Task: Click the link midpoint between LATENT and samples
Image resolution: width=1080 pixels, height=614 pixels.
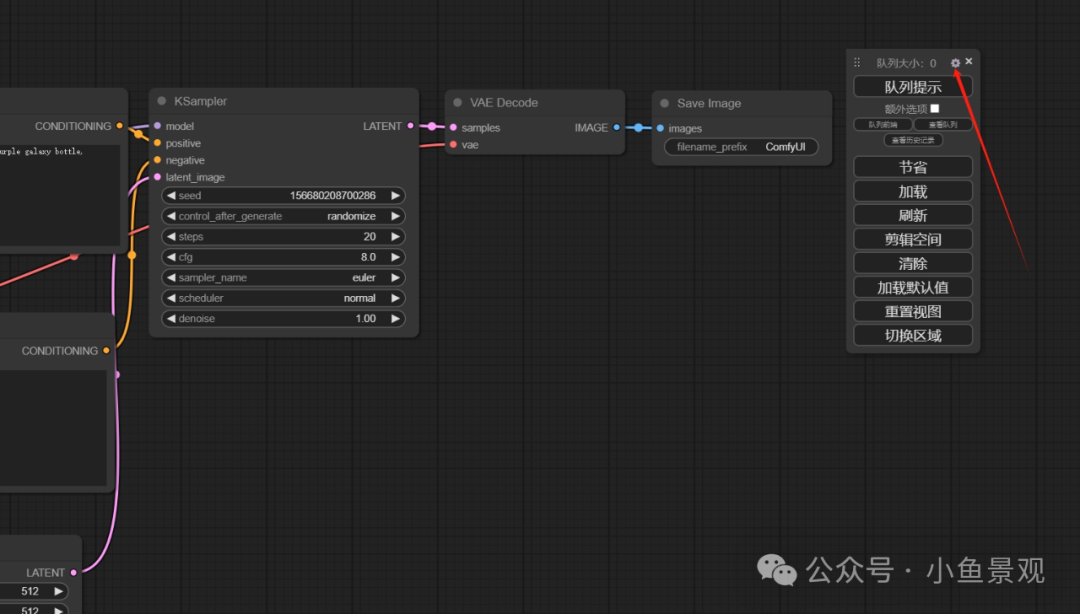Action: [431, 126]
